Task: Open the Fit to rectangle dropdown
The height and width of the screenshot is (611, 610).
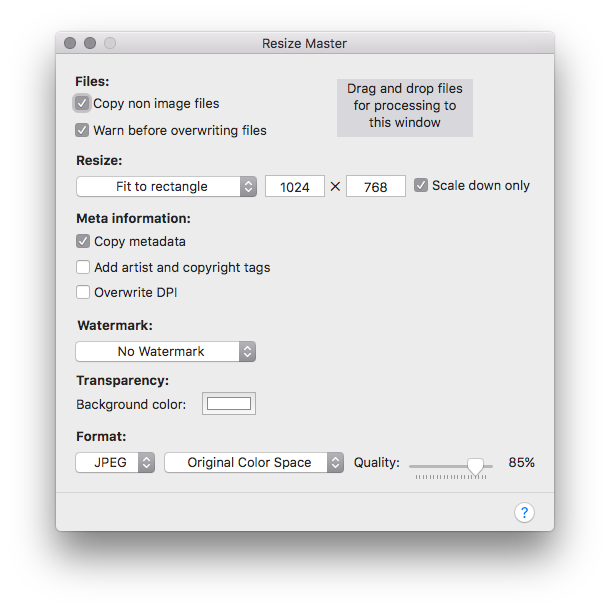Action: point(166,186)
